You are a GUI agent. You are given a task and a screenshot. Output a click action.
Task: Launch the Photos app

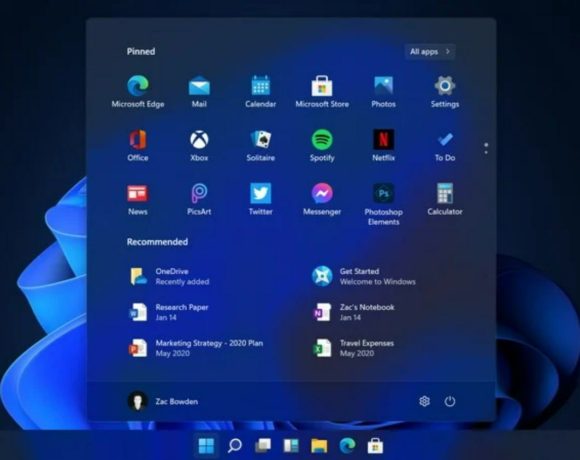383,91
